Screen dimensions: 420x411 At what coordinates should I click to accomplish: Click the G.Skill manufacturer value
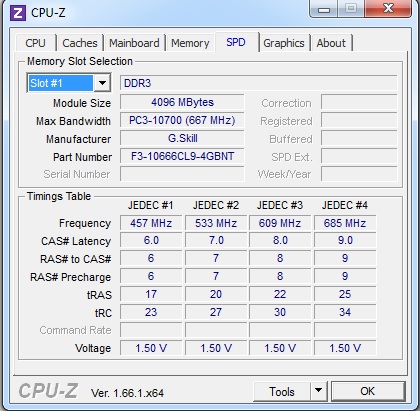(x=182, y=138)
